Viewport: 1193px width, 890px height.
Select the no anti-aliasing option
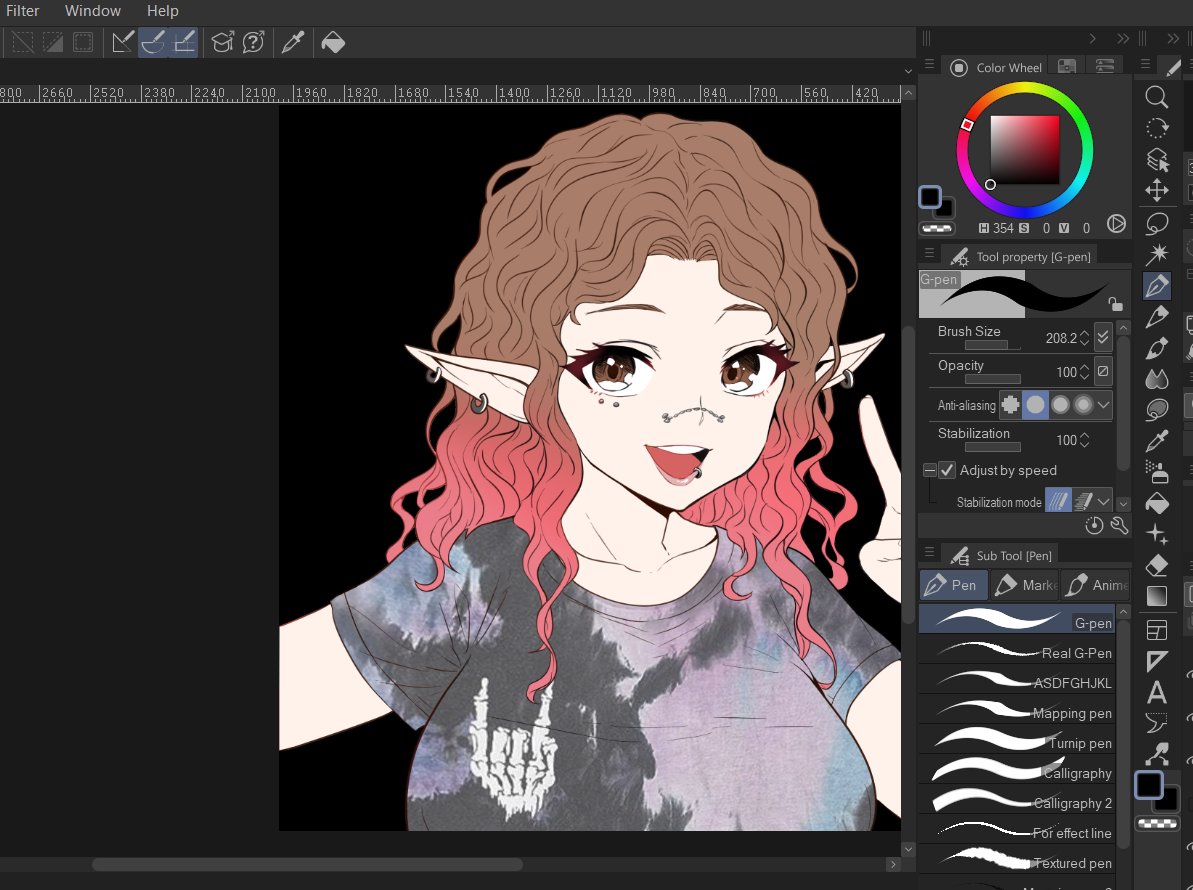(x=1010, y=405)
